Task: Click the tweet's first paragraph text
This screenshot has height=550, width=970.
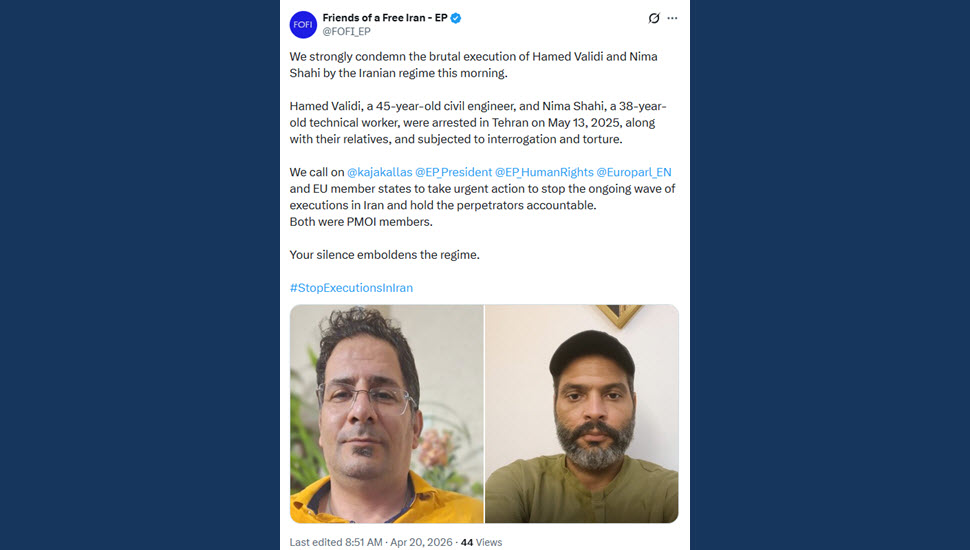Action: [x=473, y=65]
